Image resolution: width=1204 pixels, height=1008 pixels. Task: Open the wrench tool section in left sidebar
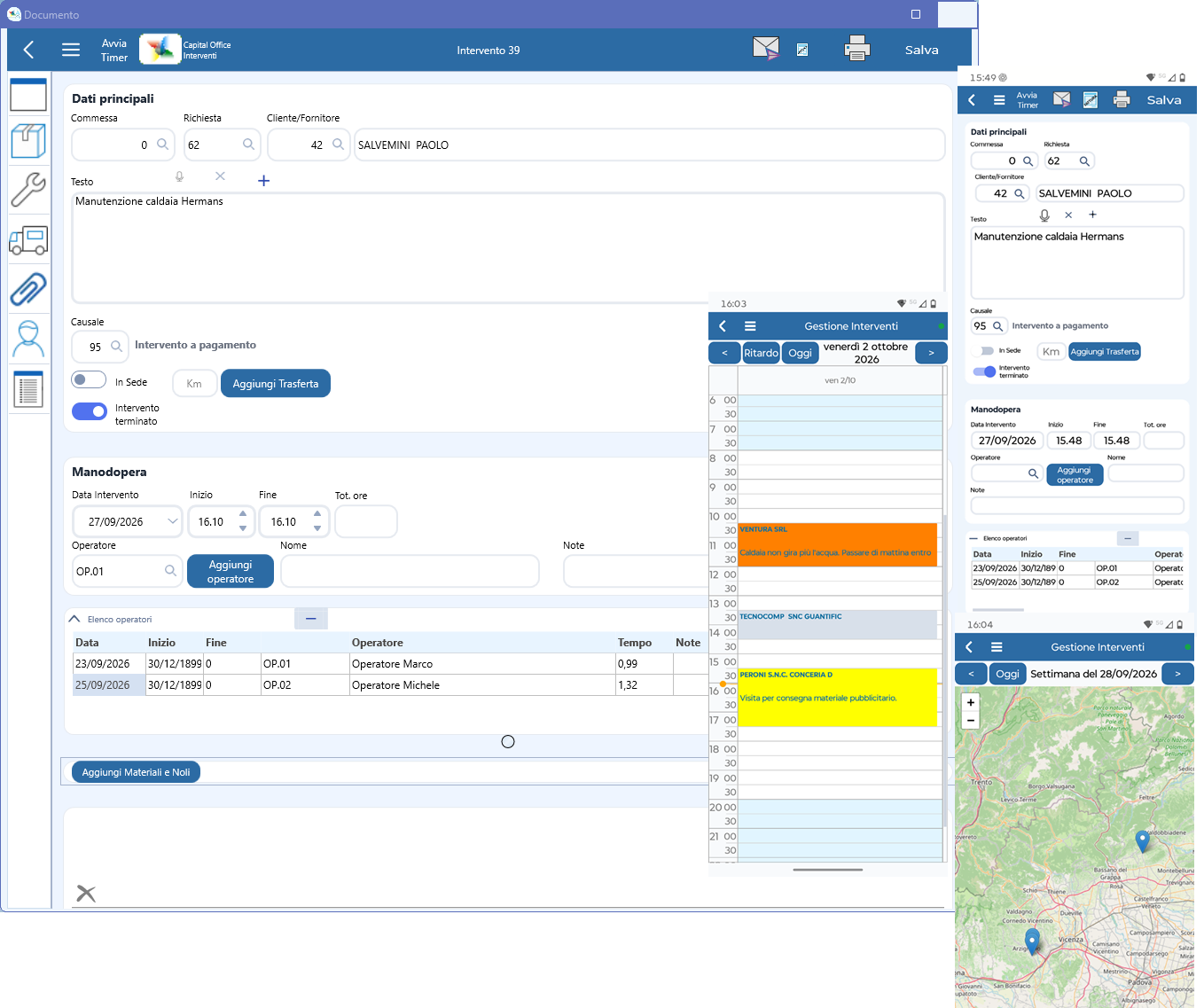[x=28, y=190]
